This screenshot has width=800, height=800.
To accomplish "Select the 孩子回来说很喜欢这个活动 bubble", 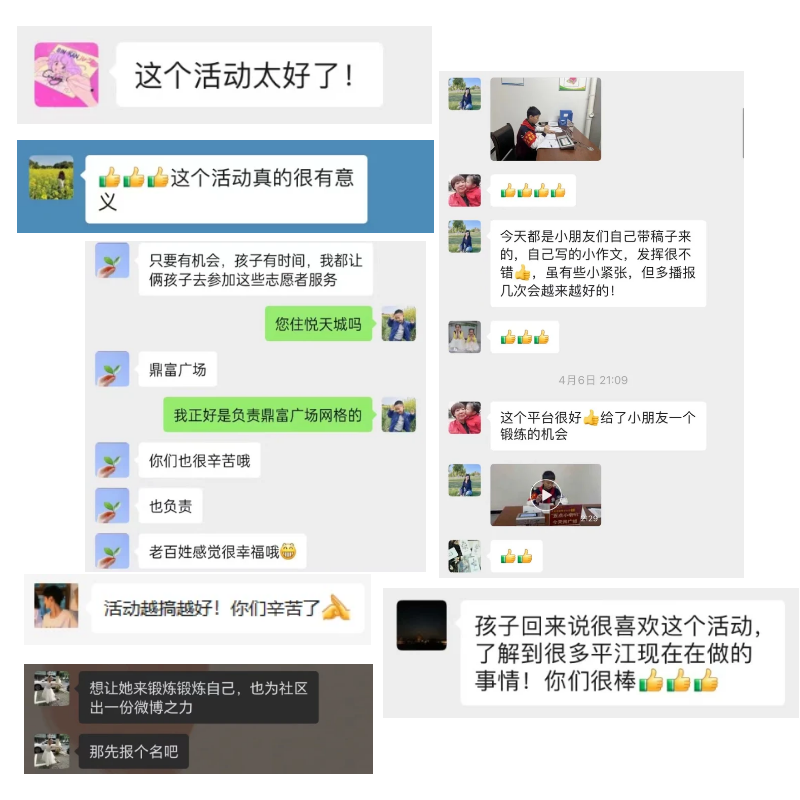I will click(622, 653).
